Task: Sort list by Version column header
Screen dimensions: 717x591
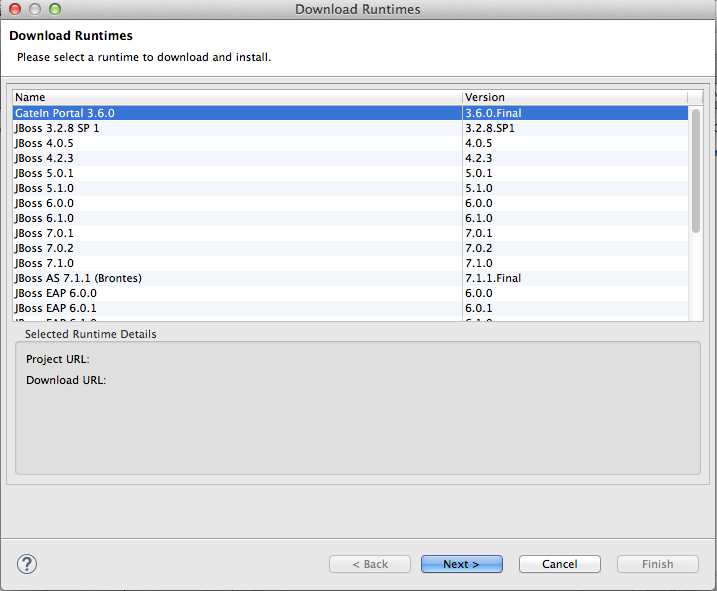Action: [575, 97]
